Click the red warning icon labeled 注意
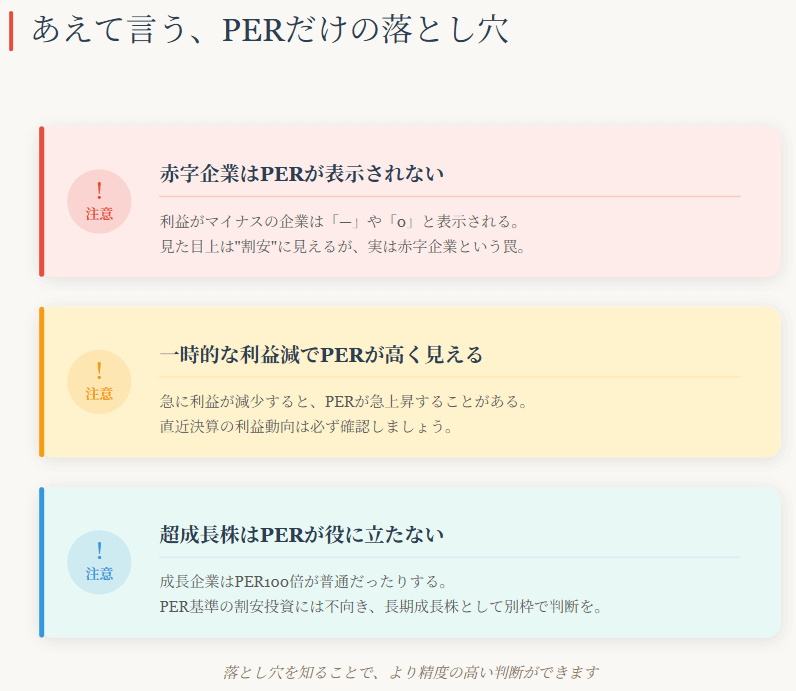 (x=99, y=201)
